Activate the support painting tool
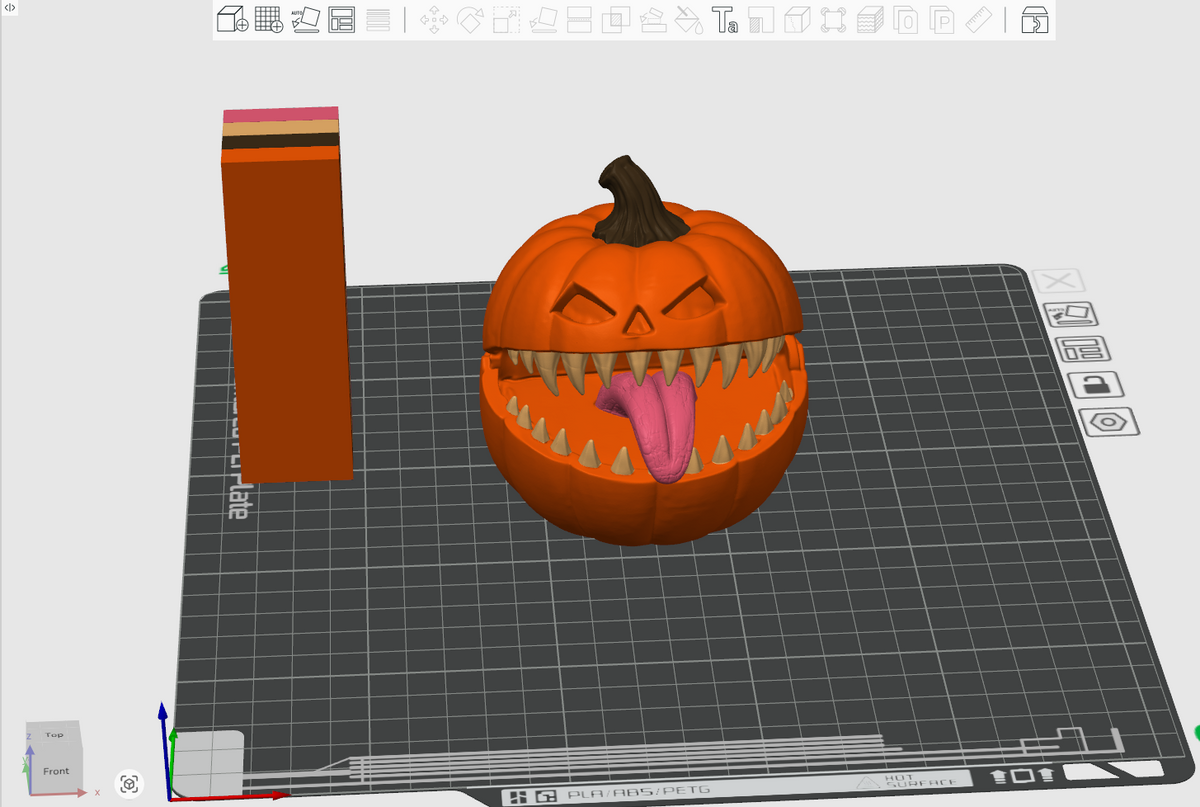 pyautogui.click(x=652, y=20)
